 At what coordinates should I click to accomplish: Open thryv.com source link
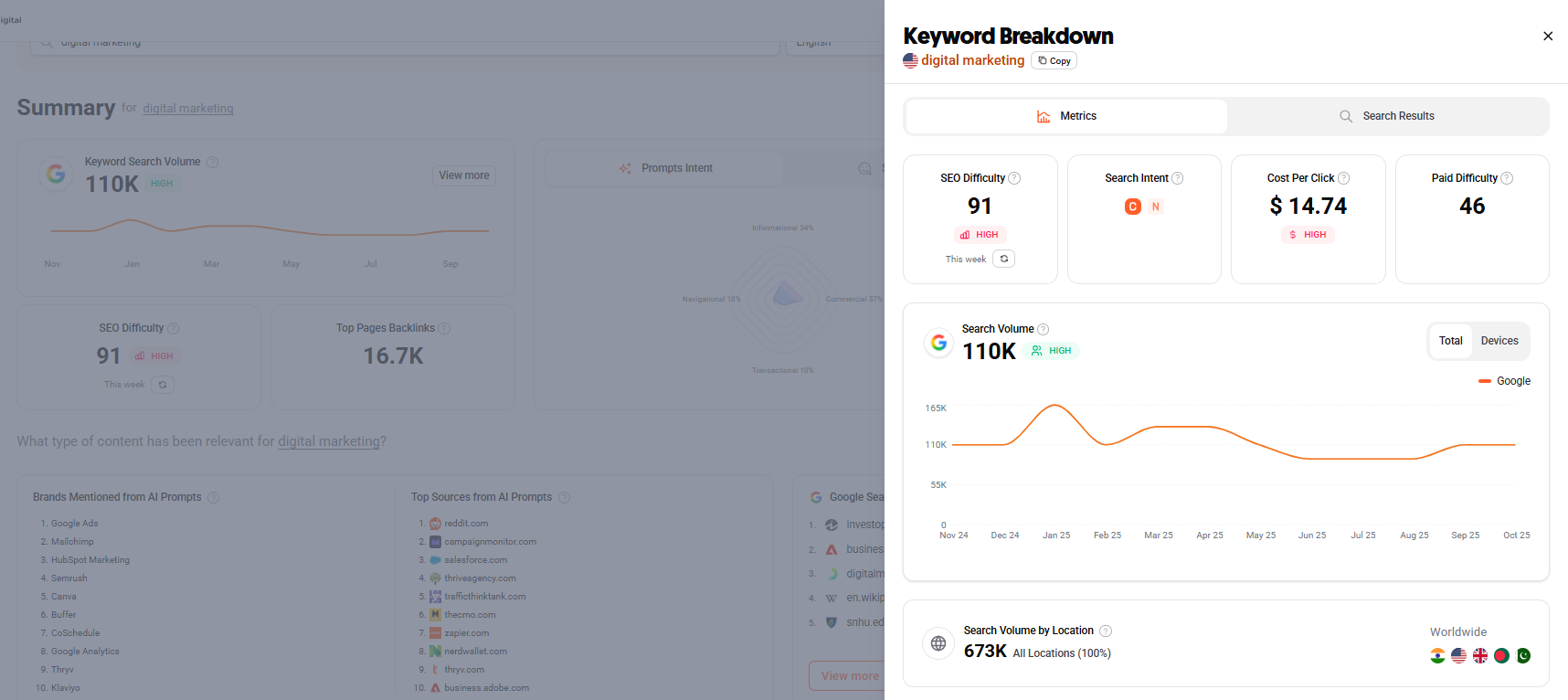coord(464,670)
